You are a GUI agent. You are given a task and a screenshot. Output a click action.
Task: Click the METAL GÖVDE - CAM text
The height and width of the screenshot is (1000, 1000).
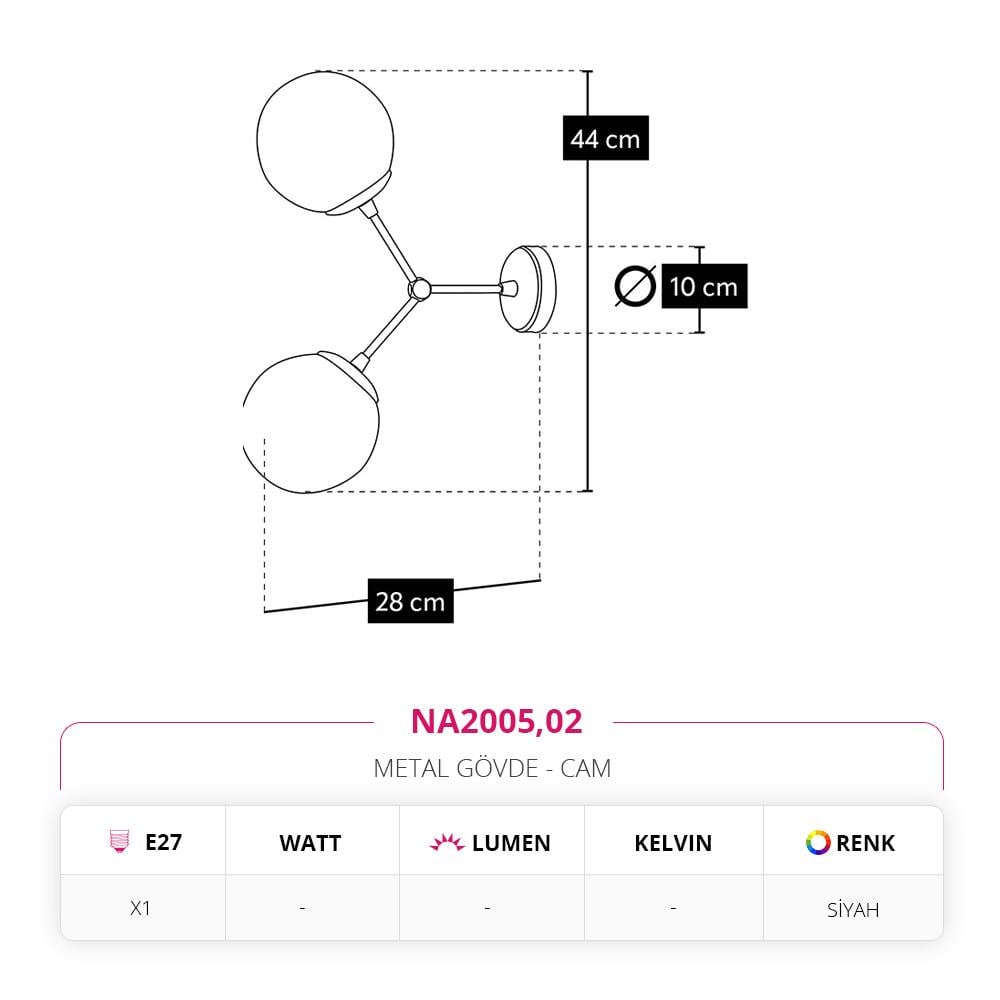pos(492,768)
